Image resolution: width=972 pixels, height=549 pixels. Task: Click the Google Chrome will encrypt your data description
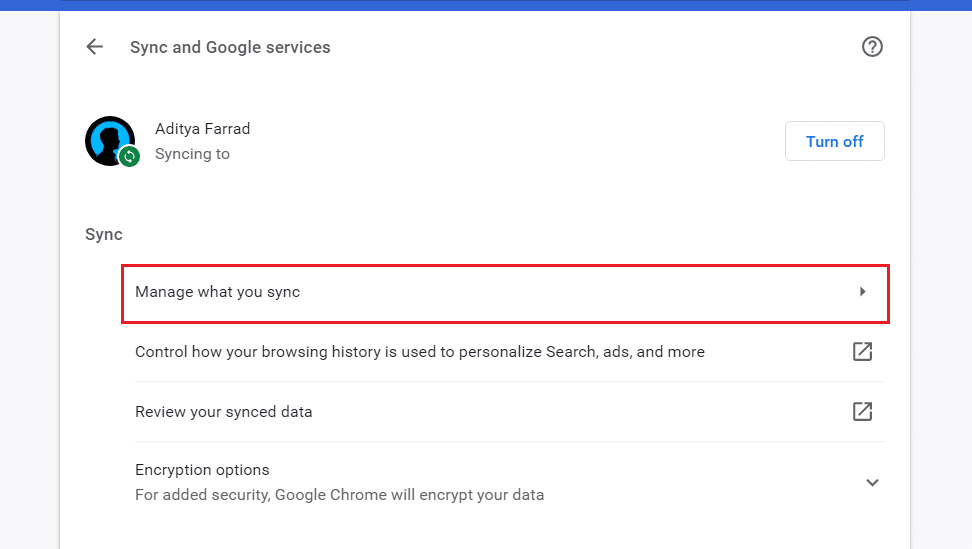[340, 495]
